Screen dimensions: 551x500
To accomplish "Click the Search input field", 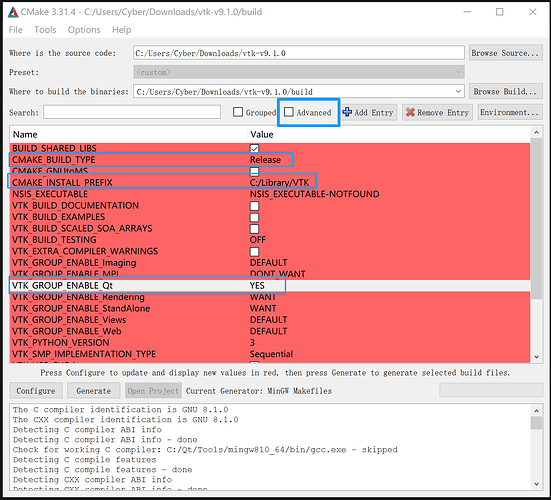I will click(x=132, y=112).
